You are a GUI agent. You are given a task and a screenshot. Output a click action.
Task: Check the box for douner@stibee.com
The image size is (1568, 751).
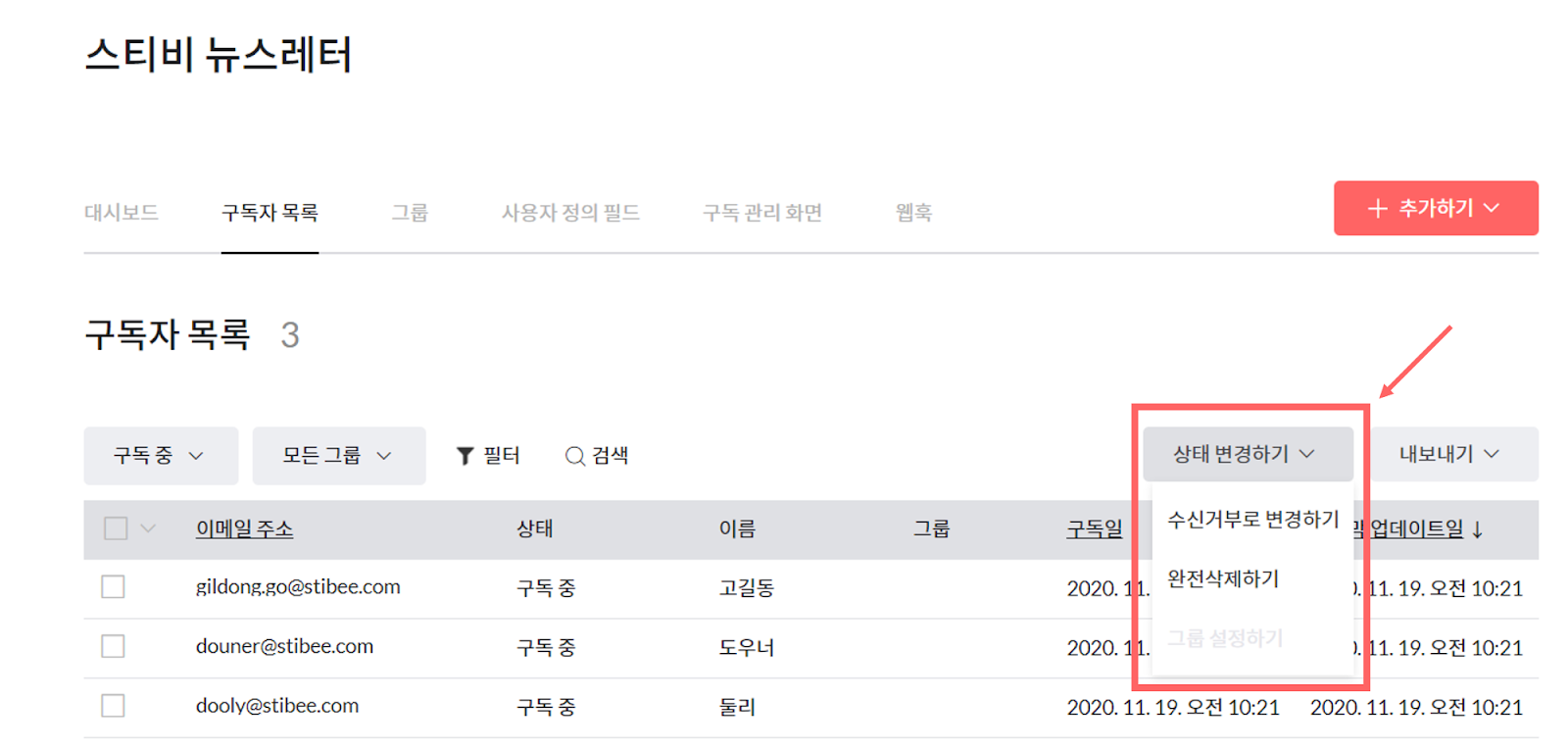pyautogui.click(x=113, y=646)
